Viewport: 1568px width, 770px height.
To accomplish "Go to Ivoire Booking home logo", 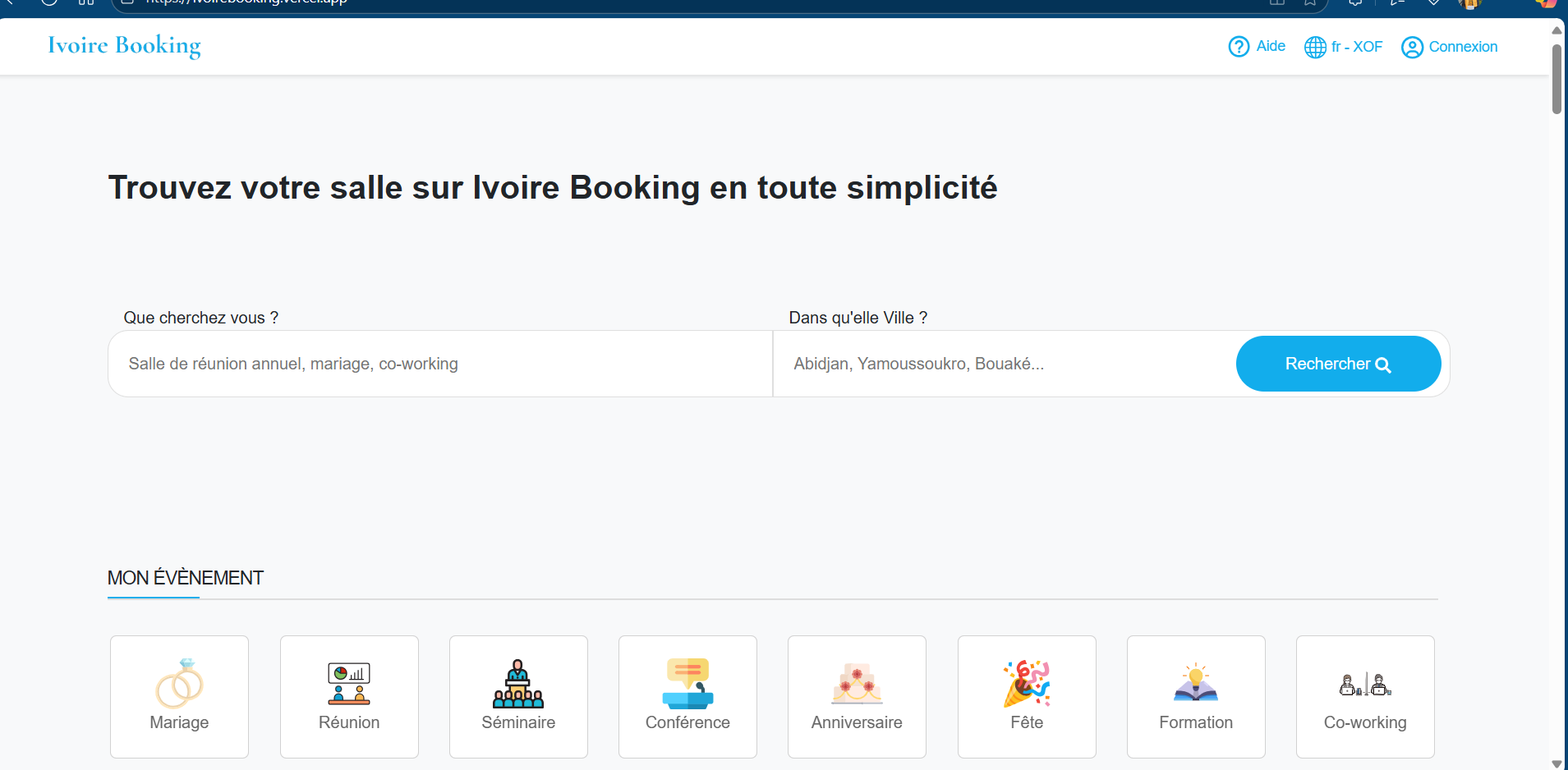I will pyautogui.click(x=124, y=45).
